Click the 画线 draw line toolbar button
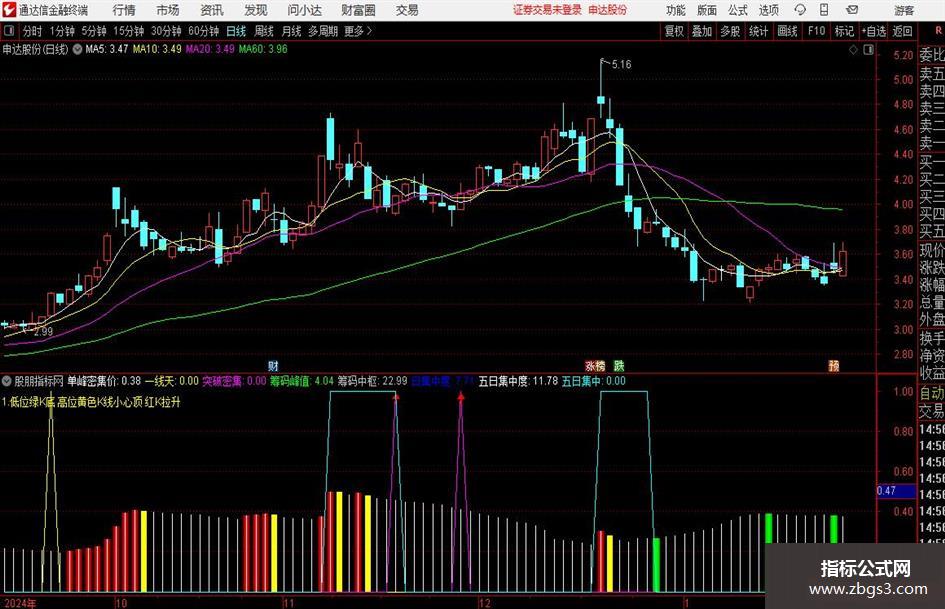The height and width of the screenshot is (609, 945). [x=787, y=31]
